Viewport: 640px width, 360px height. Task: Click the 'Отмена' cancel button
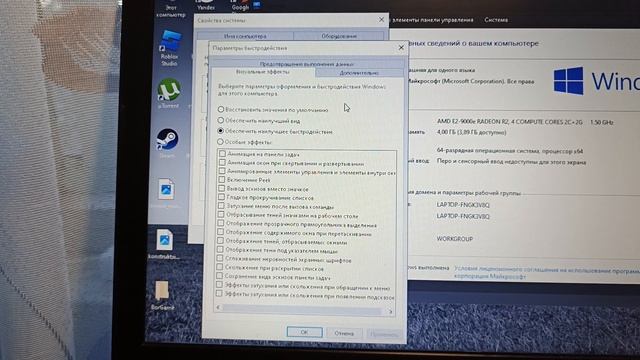[x=344, y=333]
